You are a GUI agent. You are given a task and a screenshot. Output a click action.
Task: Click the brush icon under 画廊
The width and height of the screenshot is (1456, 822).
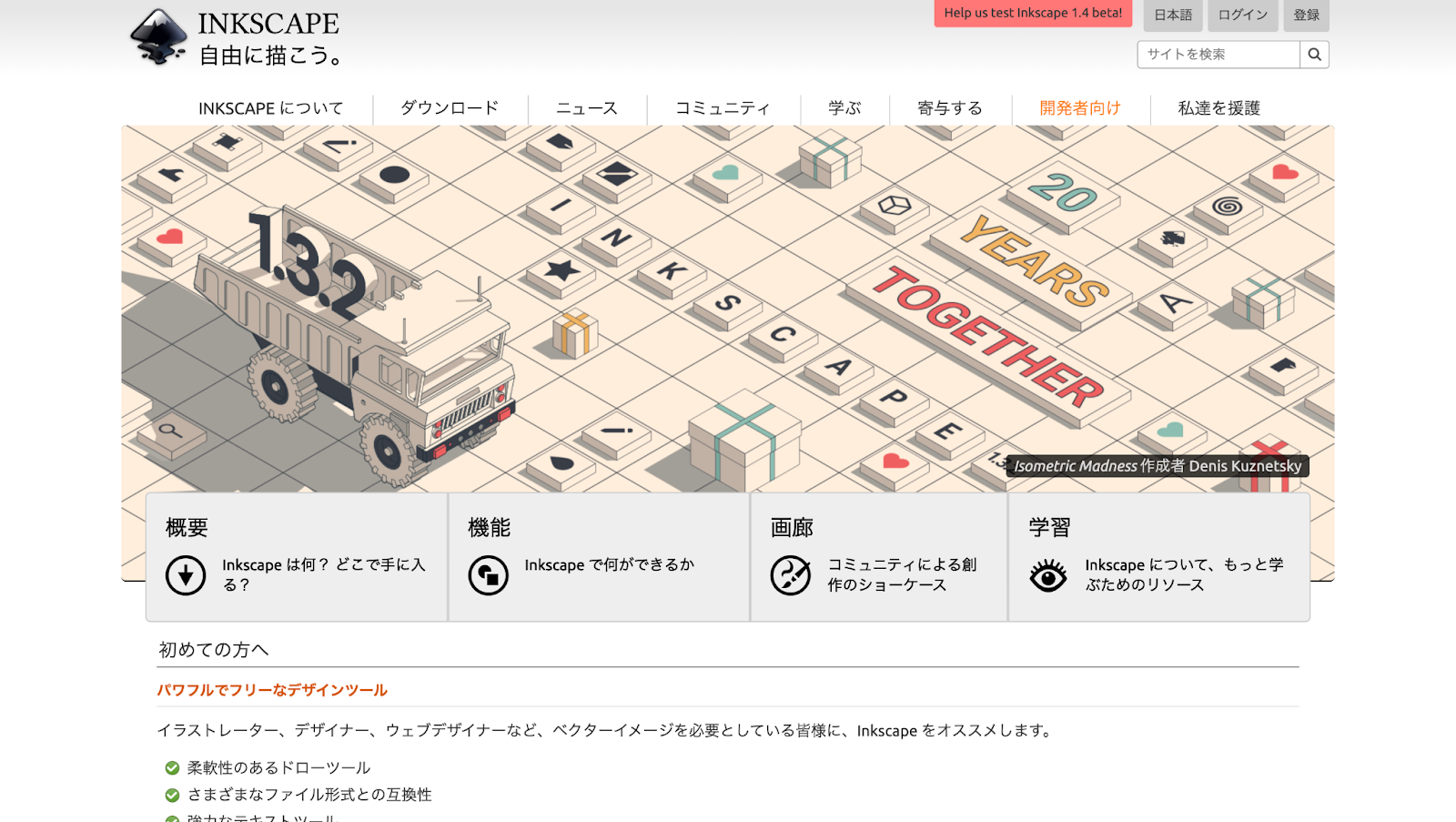pyautogui.click(x=791, y=575)
